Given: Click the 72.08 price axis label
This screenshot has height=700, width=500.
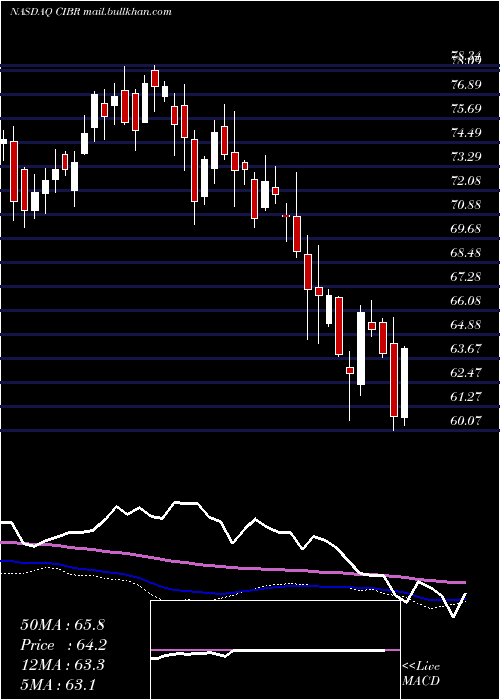Looking at the screenshot, I should [466, 181].
